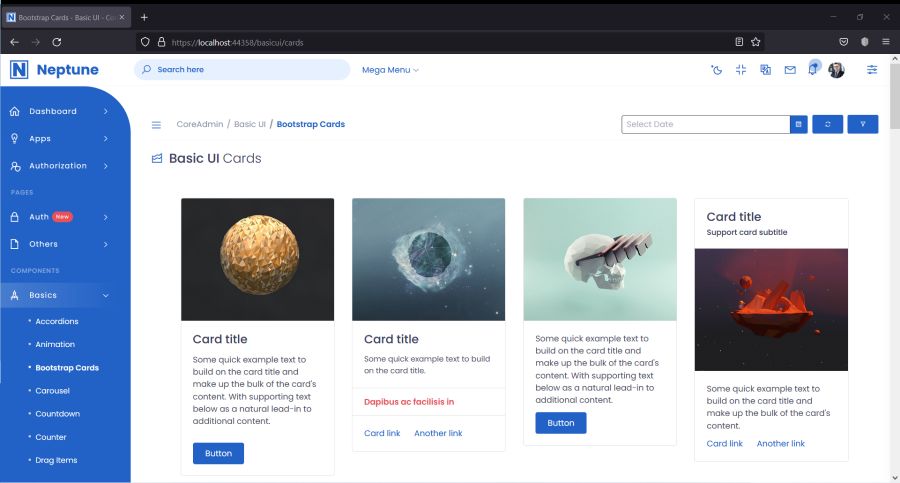This screenshot has height=483, width=900.
Task: Collapse the Basics menu chevron
Action: (106, 295)
